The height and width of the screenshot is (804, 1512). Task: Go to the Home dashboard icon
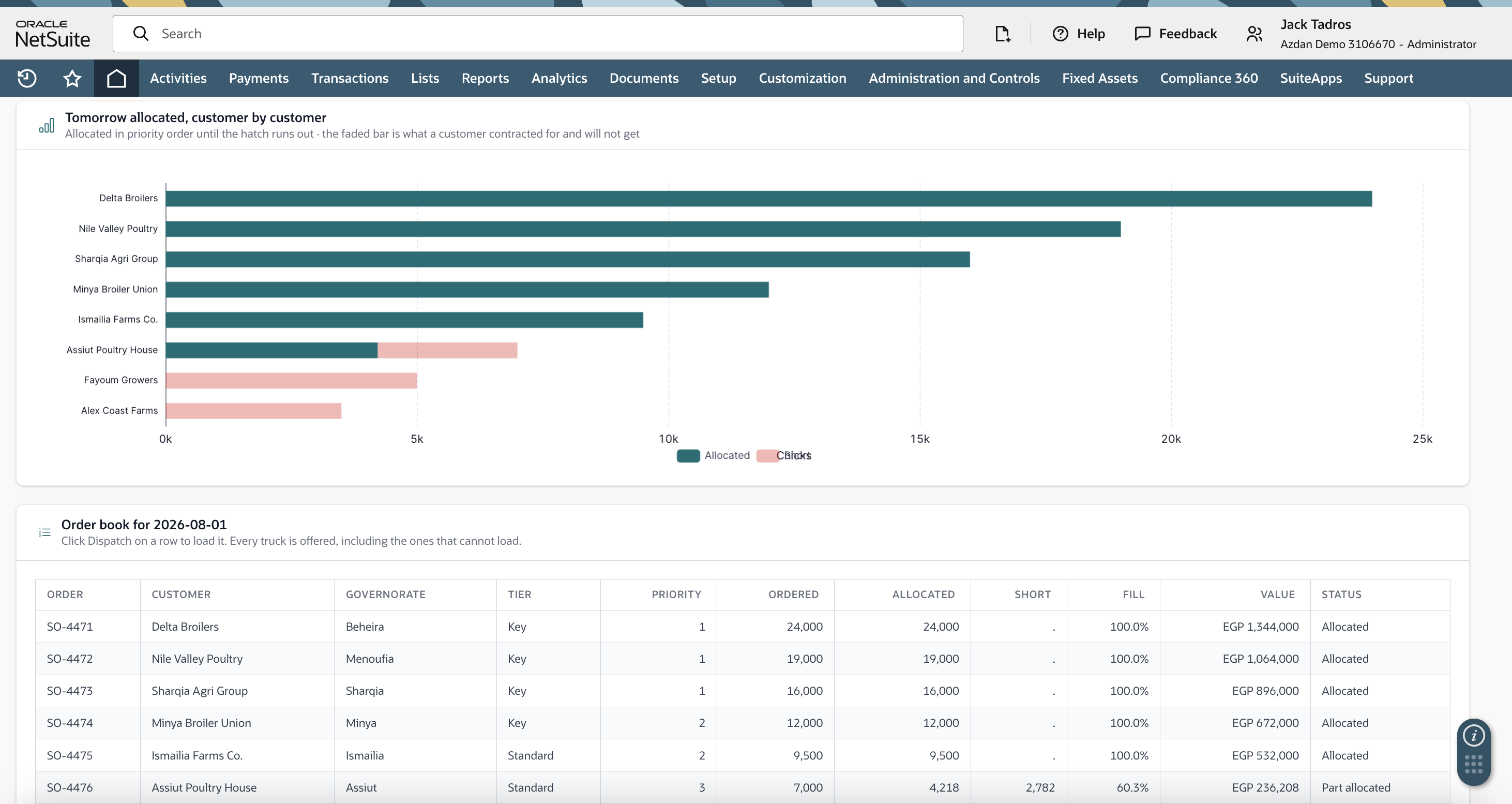116,78
